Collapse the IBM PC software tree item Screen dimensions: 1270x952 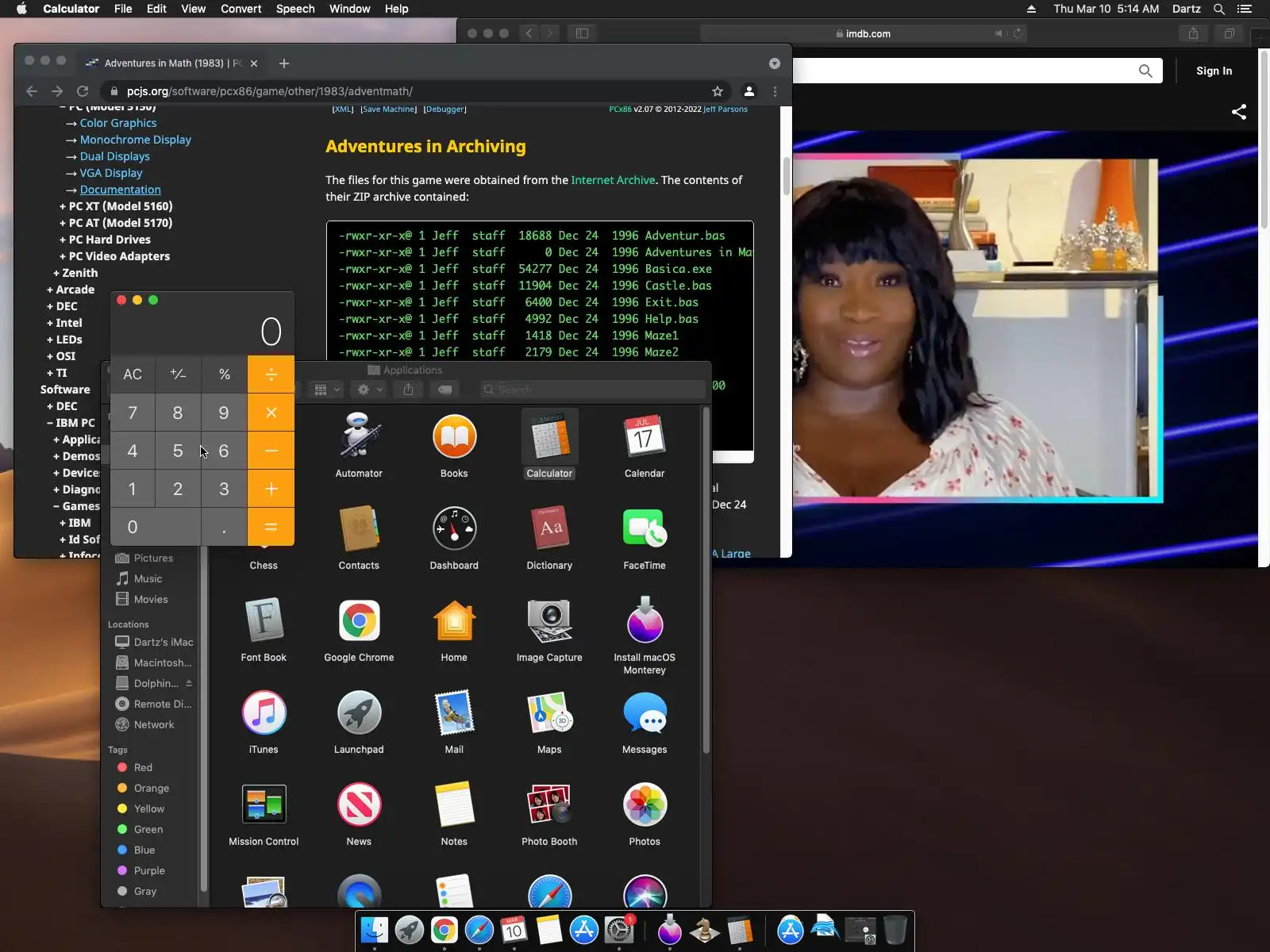(71, 423)
